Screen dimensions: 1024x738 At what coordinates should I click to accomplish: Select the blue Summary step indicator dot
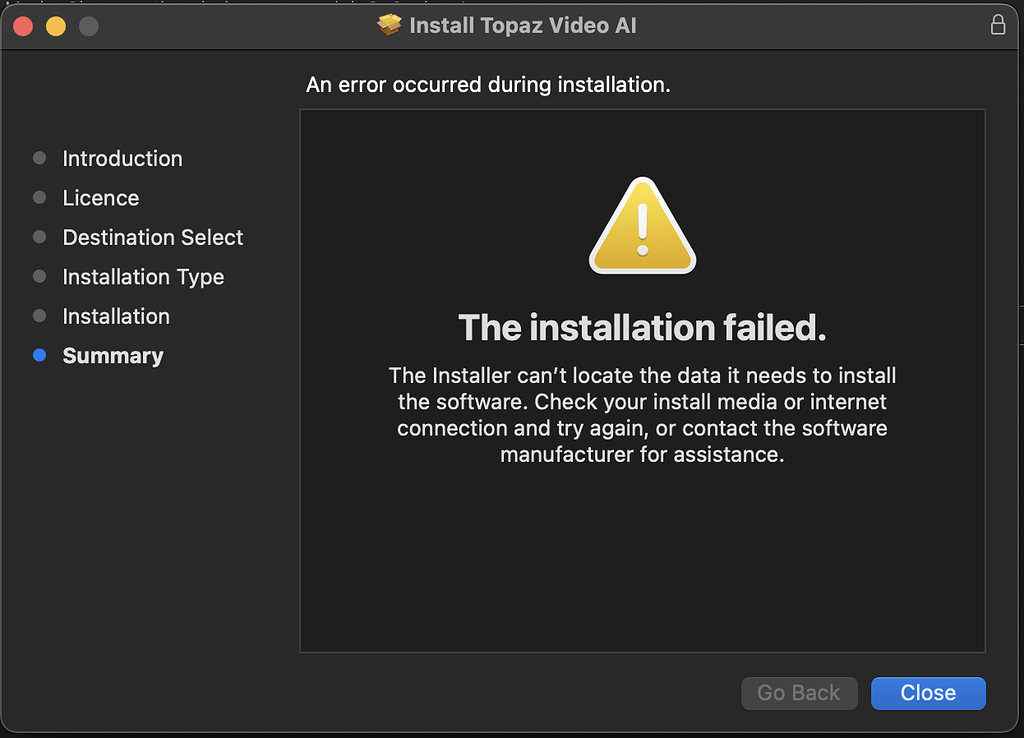[39, 355]
